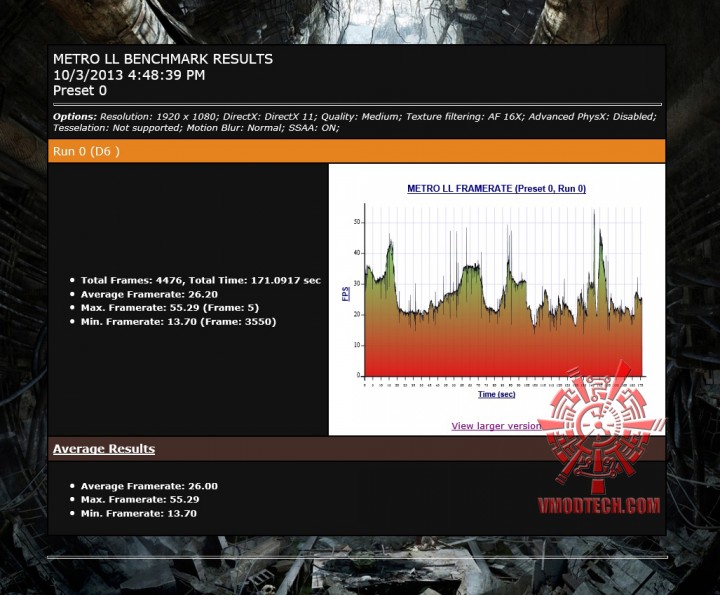Click 'Max. Framerate: 55.29 (Frame: 5)'
Image resolution: width=720 pixels, height=595 pixels.
pyautogui.click(x=170, y=308)
